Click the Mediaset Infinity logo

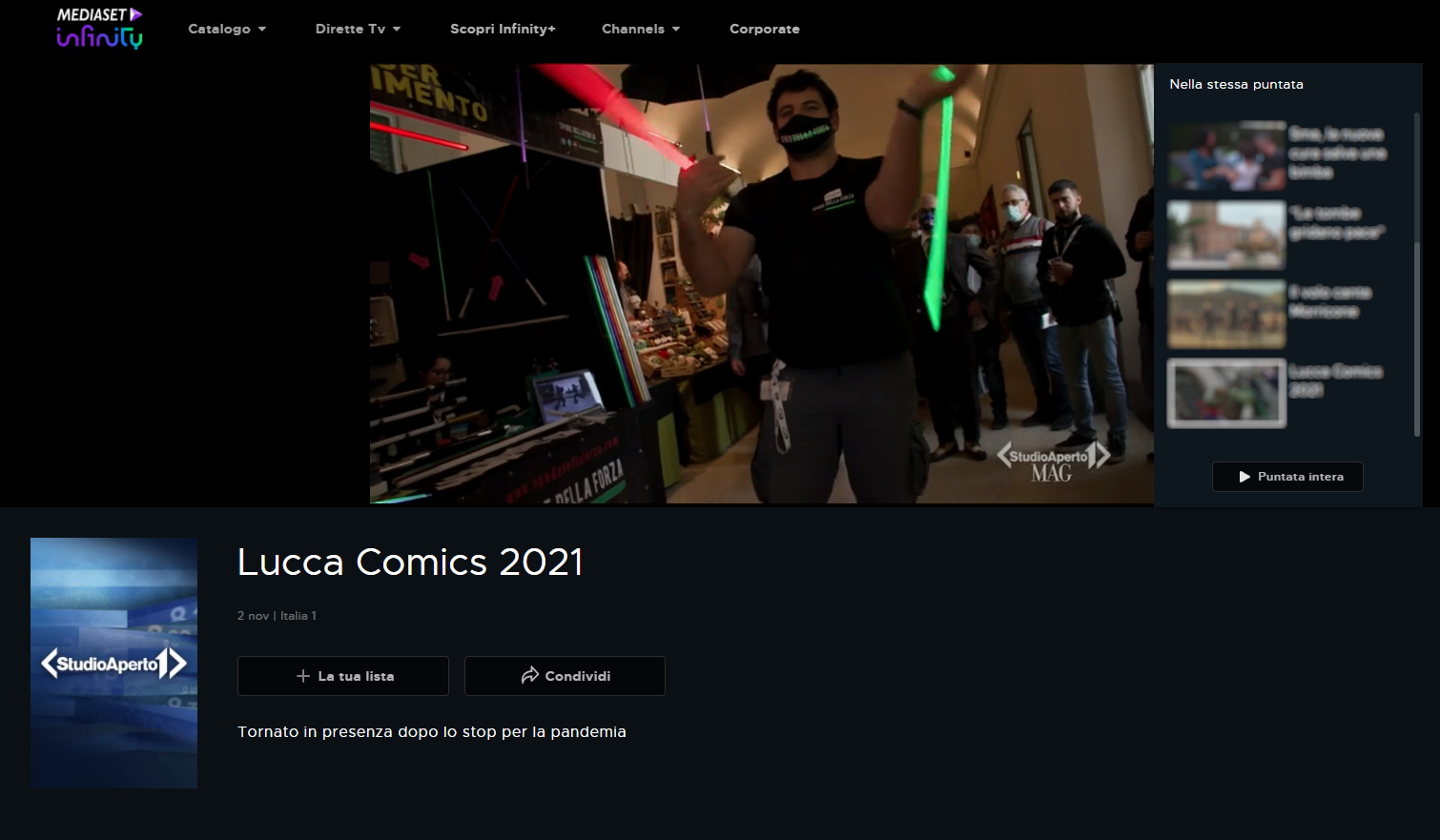click(x=99, y=28)
